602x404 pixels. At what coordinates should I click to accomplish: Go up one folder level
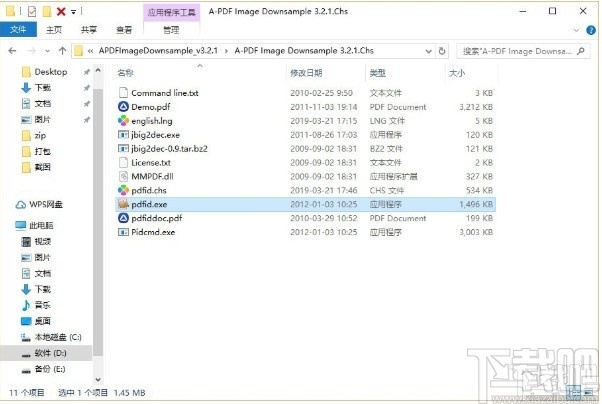62,51
